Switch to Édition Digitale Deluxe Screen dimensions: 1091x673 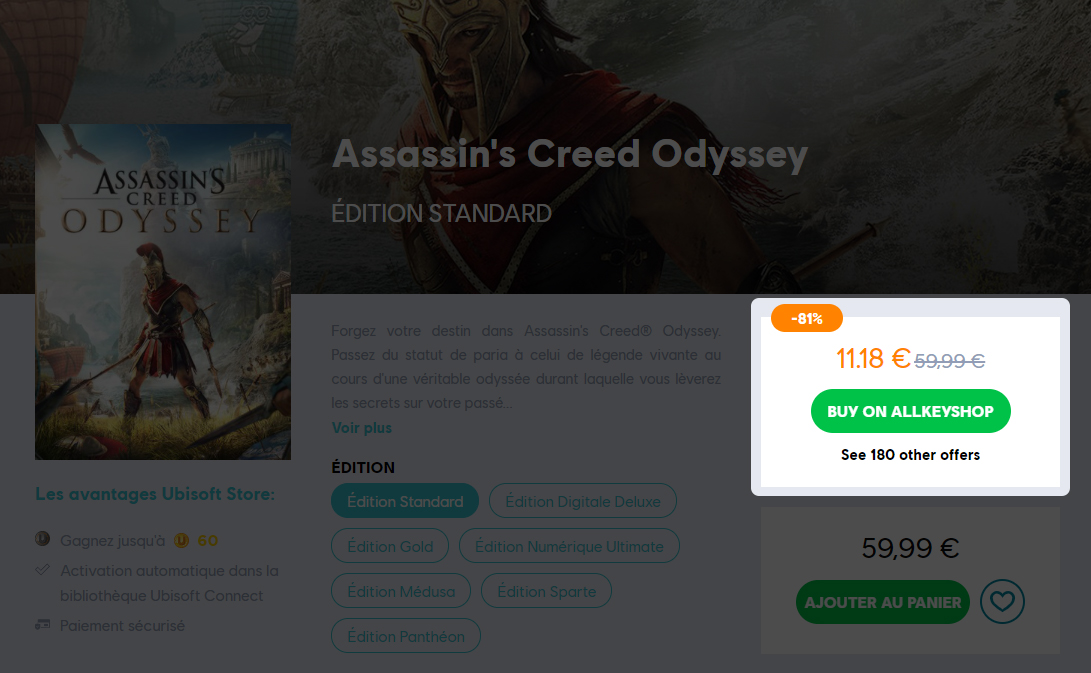click(x=582, y=501)
